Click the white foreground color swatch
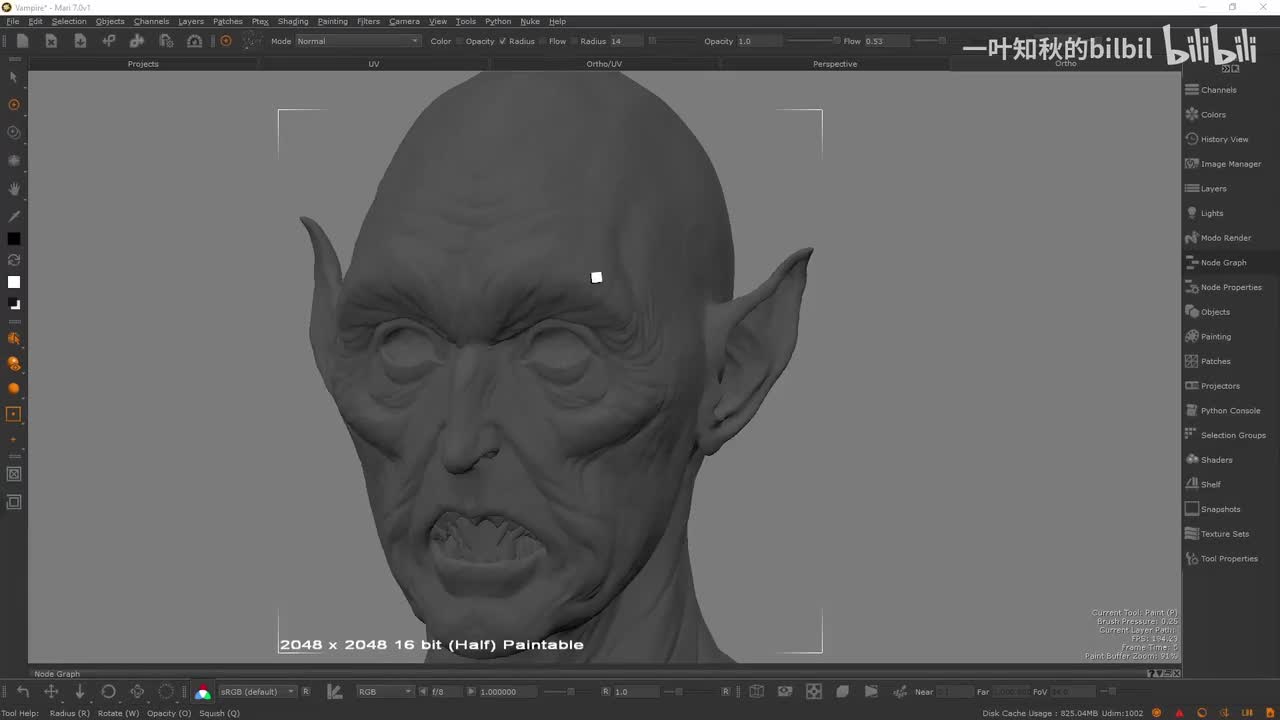 pos(14,282)
